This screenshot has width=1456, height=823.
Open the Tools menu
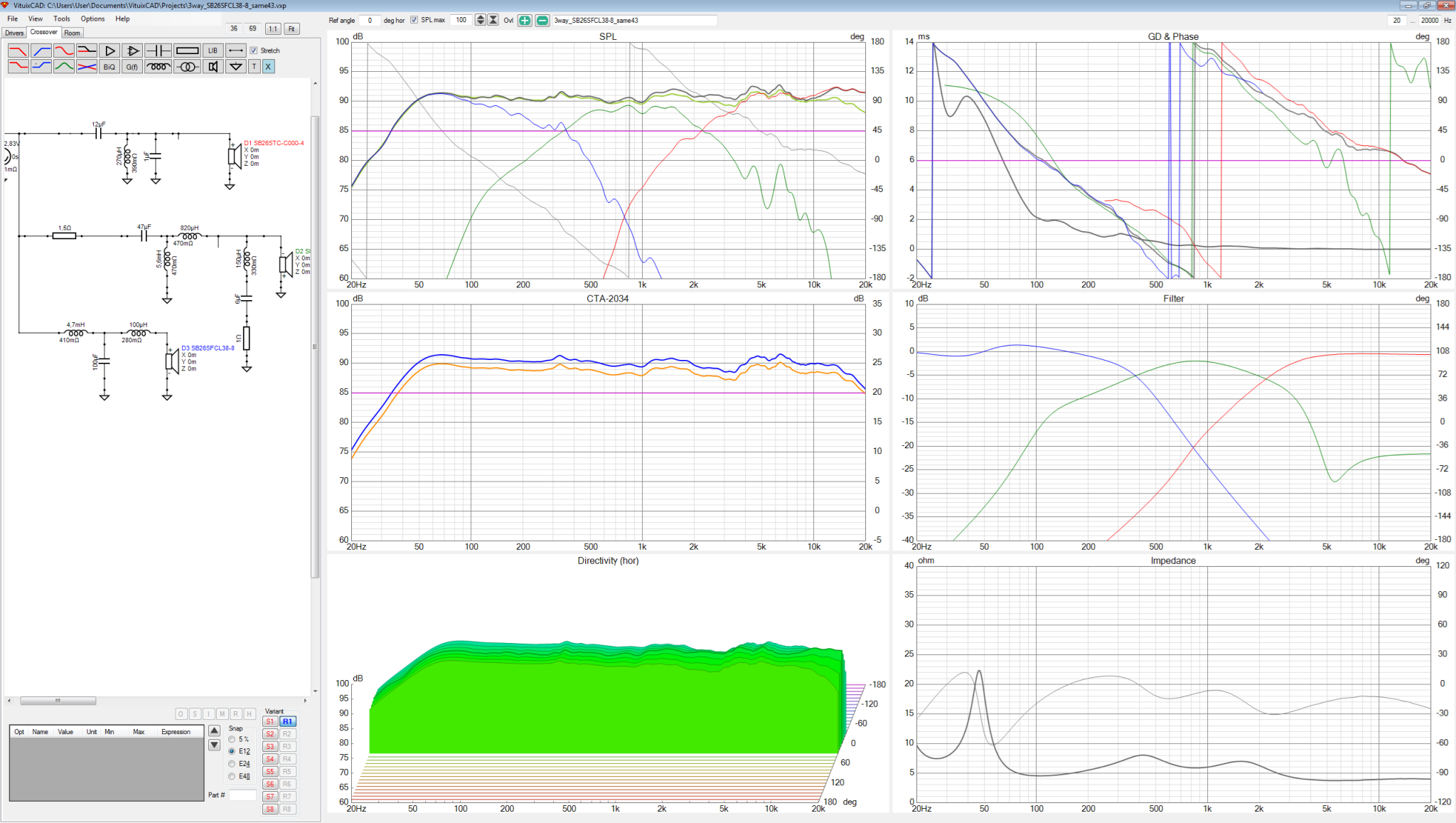(x=62, y=19)
